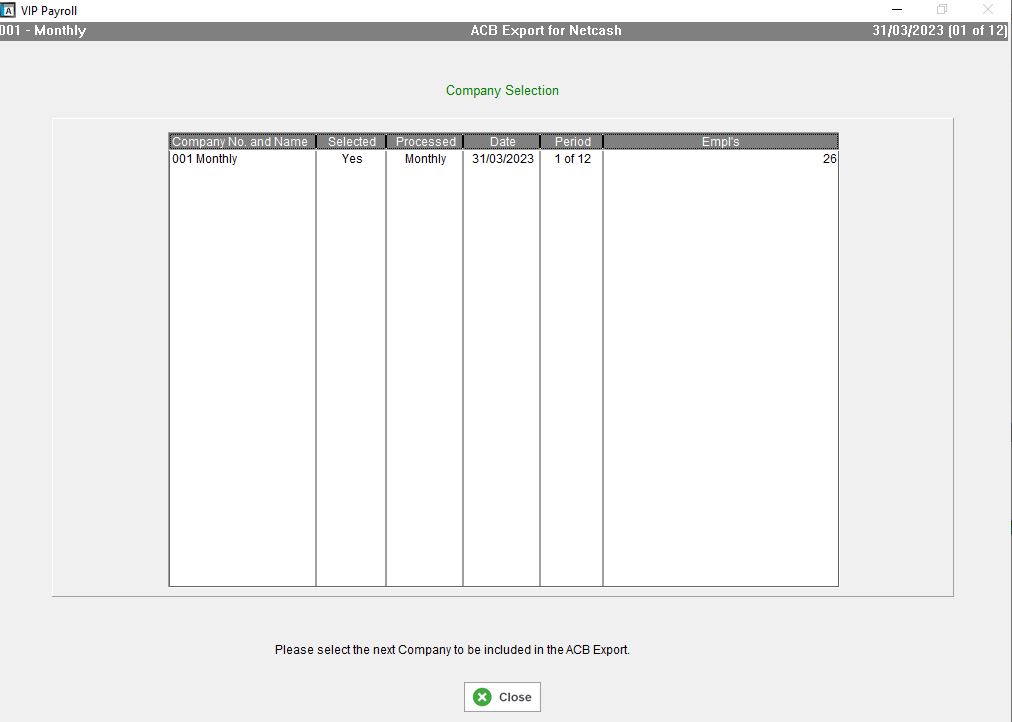Click the 'Selected' column header
The width and height of the screenshot is (1012, 722).
click(352, 141)
